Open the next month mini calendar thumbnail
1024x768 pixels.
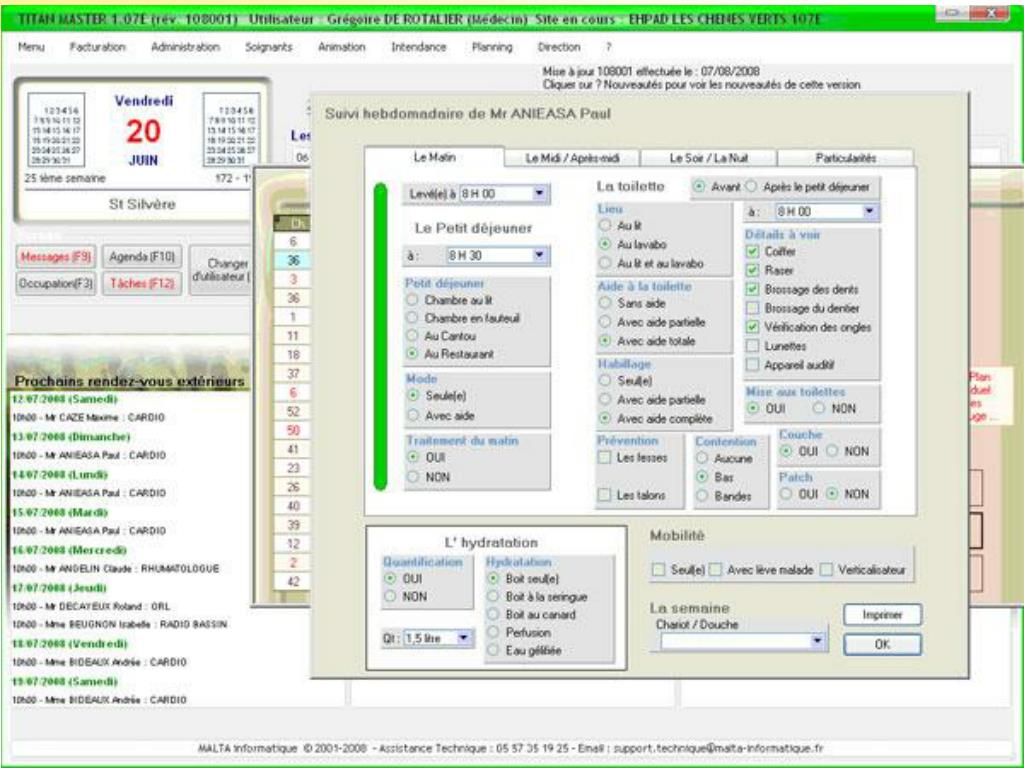pos(231,130)
